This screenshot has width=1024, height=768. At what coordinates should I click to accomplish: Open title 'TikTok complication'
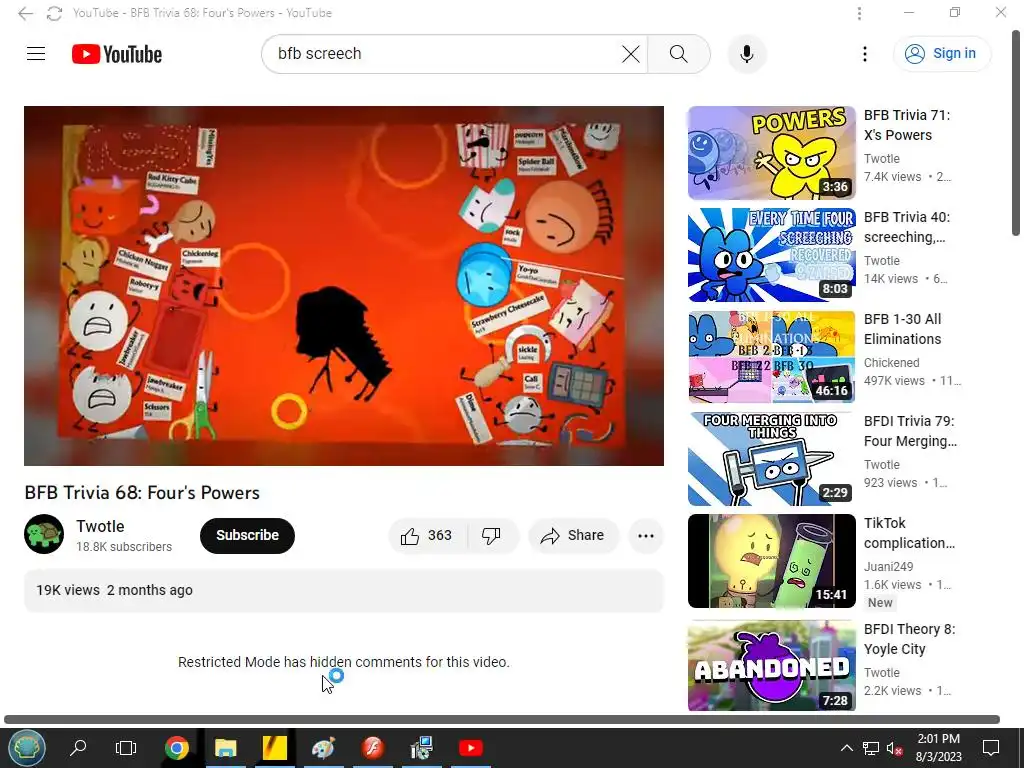(909, 533)
